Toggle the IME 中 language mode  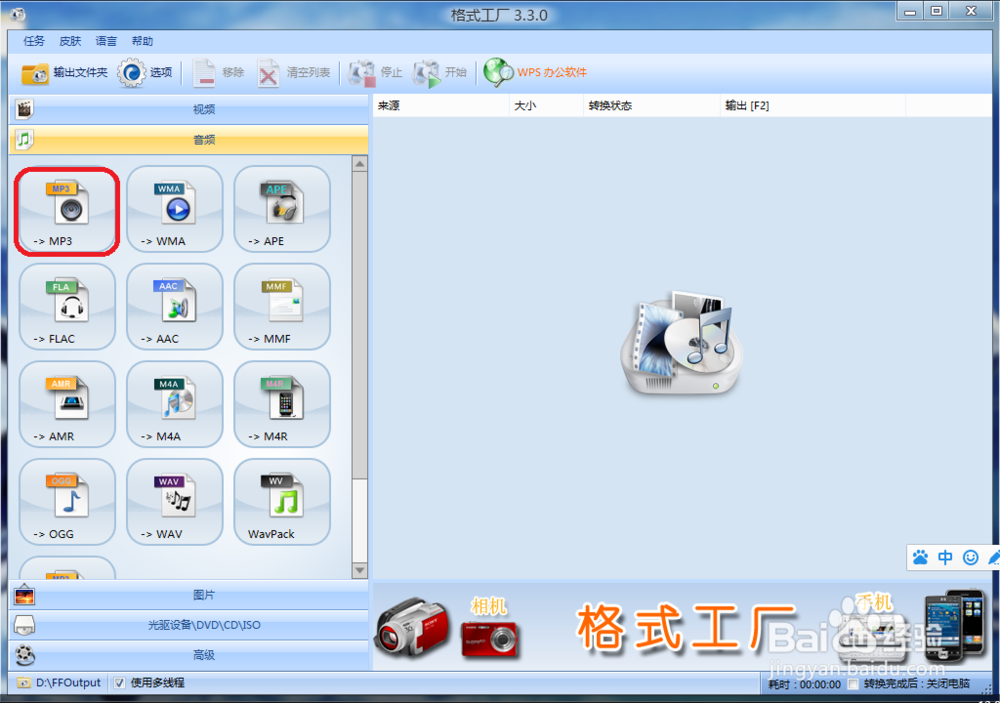(x=945, y=558)
